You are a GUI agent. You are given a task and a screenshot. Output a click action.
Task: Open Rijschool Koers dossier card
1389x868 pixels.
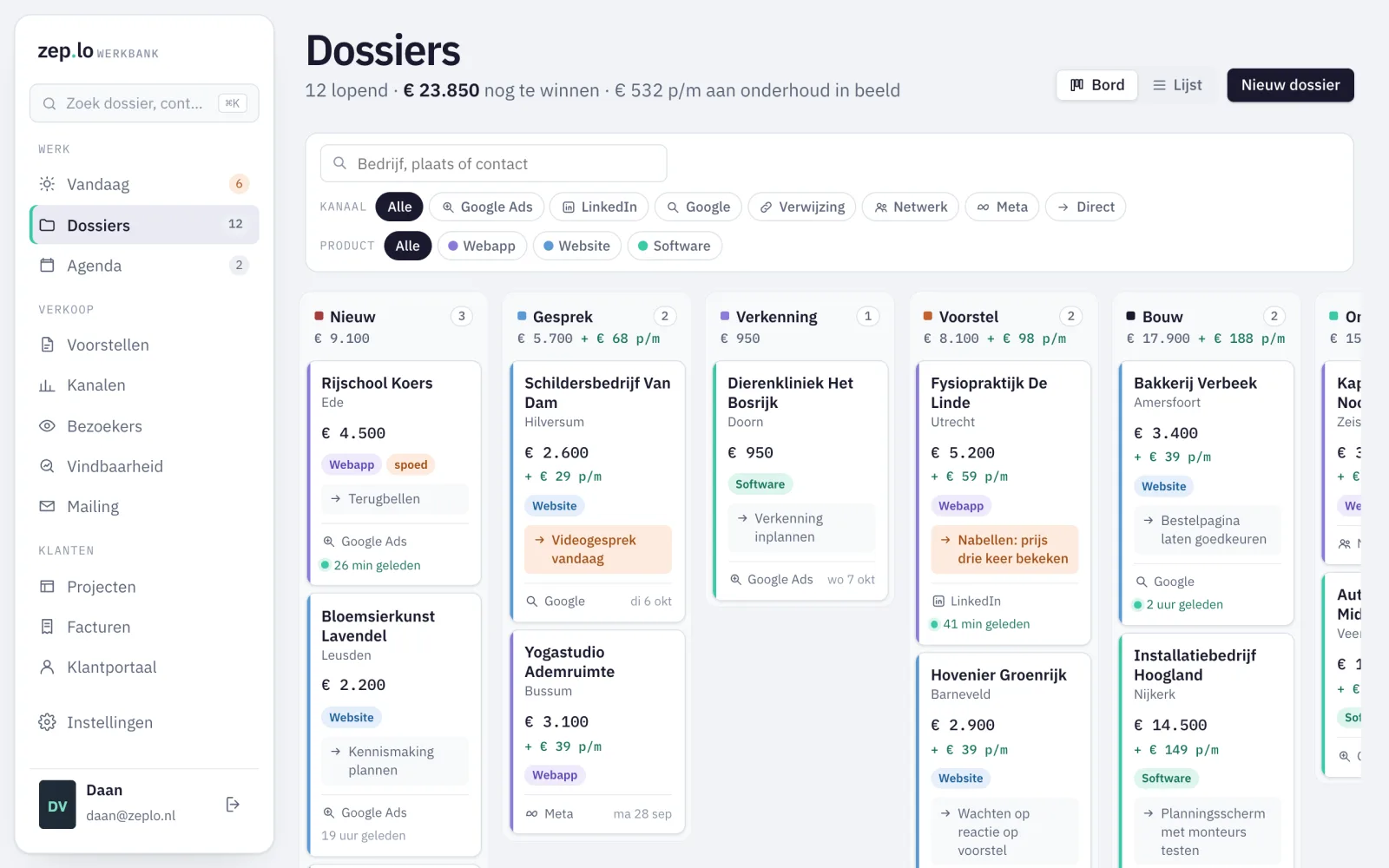point(395,473)
